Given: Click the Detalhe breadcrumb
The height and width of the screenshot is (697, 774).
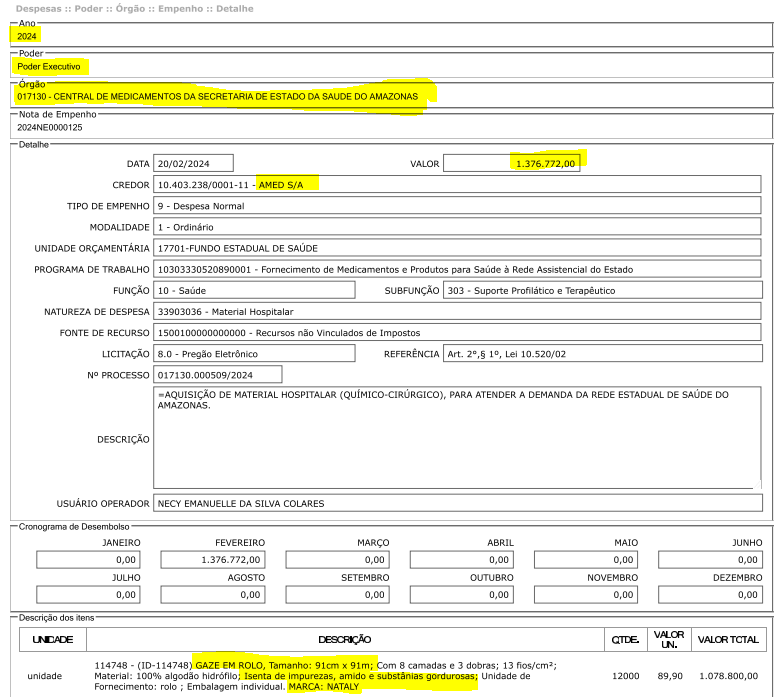Looking at the screenshot, I should click(x=234, y=9).
